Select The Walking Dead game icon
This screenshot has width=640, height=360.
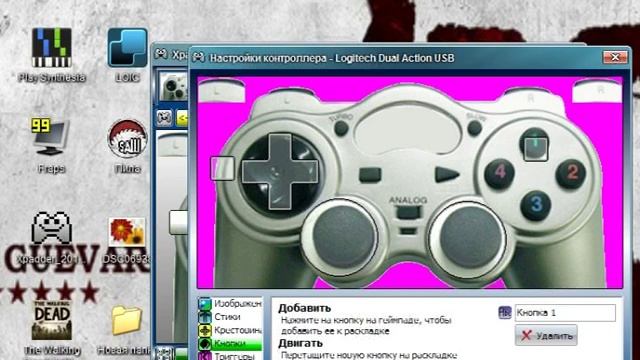52,320
